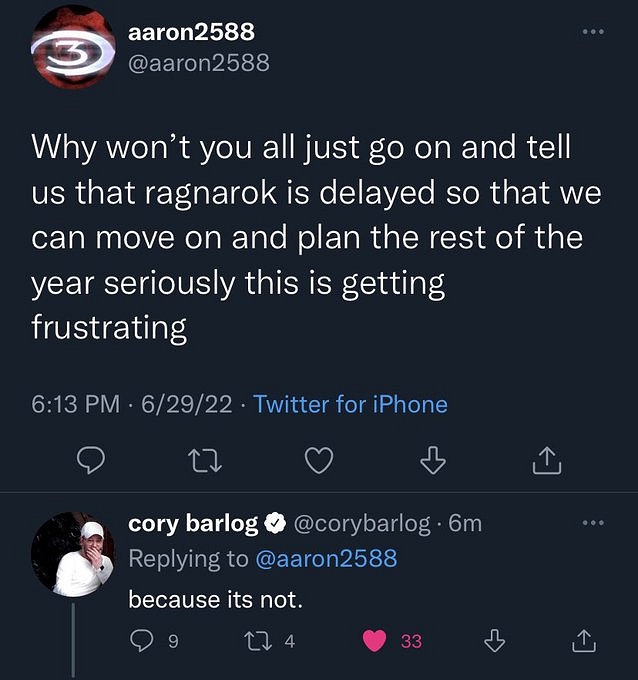Open more options for cory barlog's reply
638x680 pixels.
point(593,523)
